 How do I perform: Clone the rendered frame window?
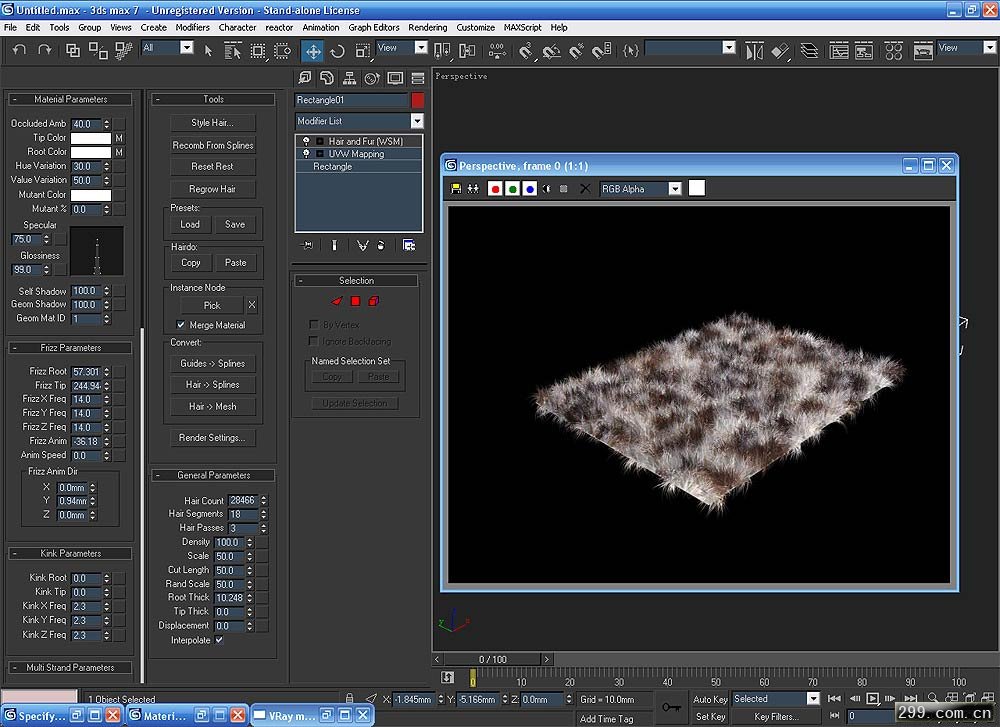point(473,189)
